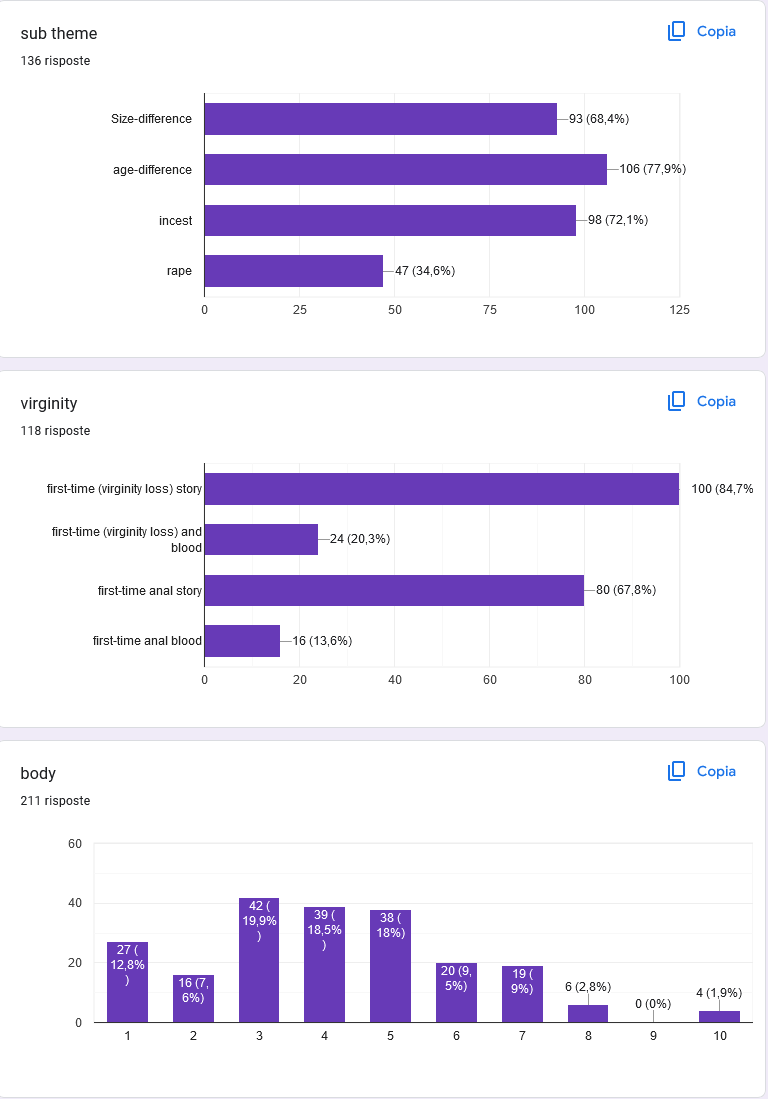This screenshot has height=1099, width=768.
Task: Select the age-difference bar showing 106 responses
Action: (x=405, y=169)
